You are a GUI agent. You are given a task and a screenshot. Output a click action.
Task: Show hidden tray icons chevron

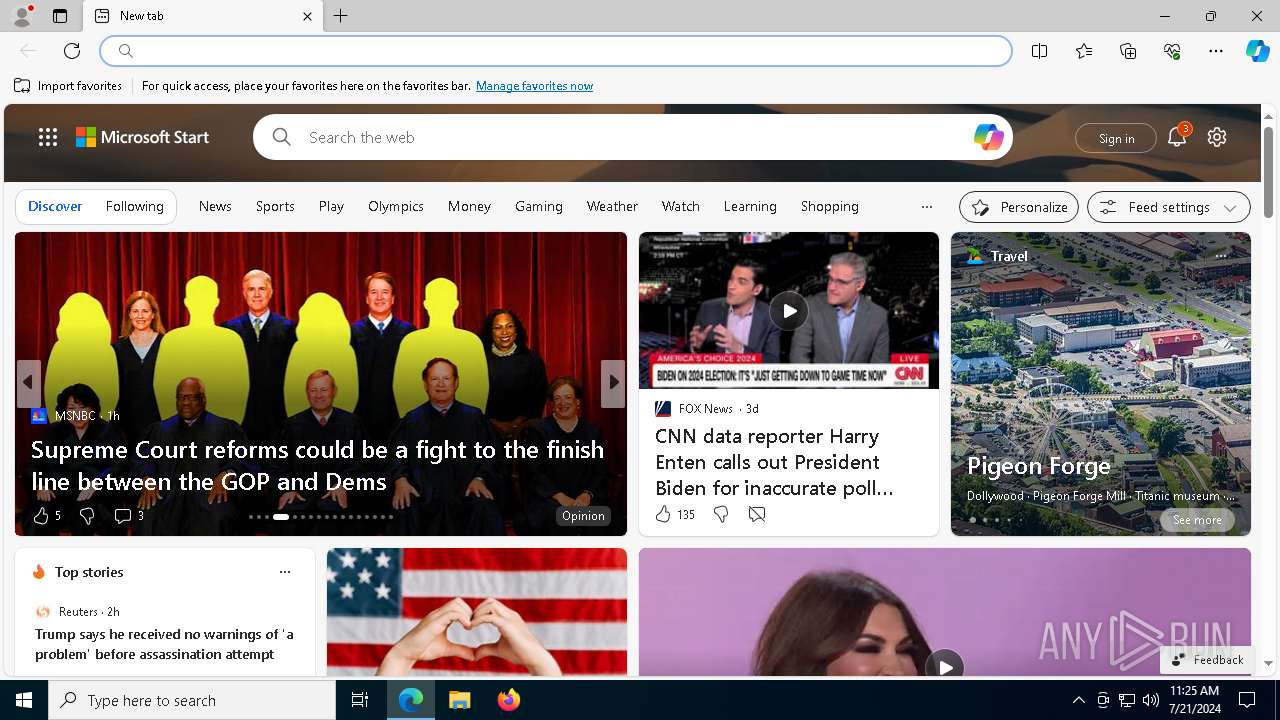tap(1078, 700)
